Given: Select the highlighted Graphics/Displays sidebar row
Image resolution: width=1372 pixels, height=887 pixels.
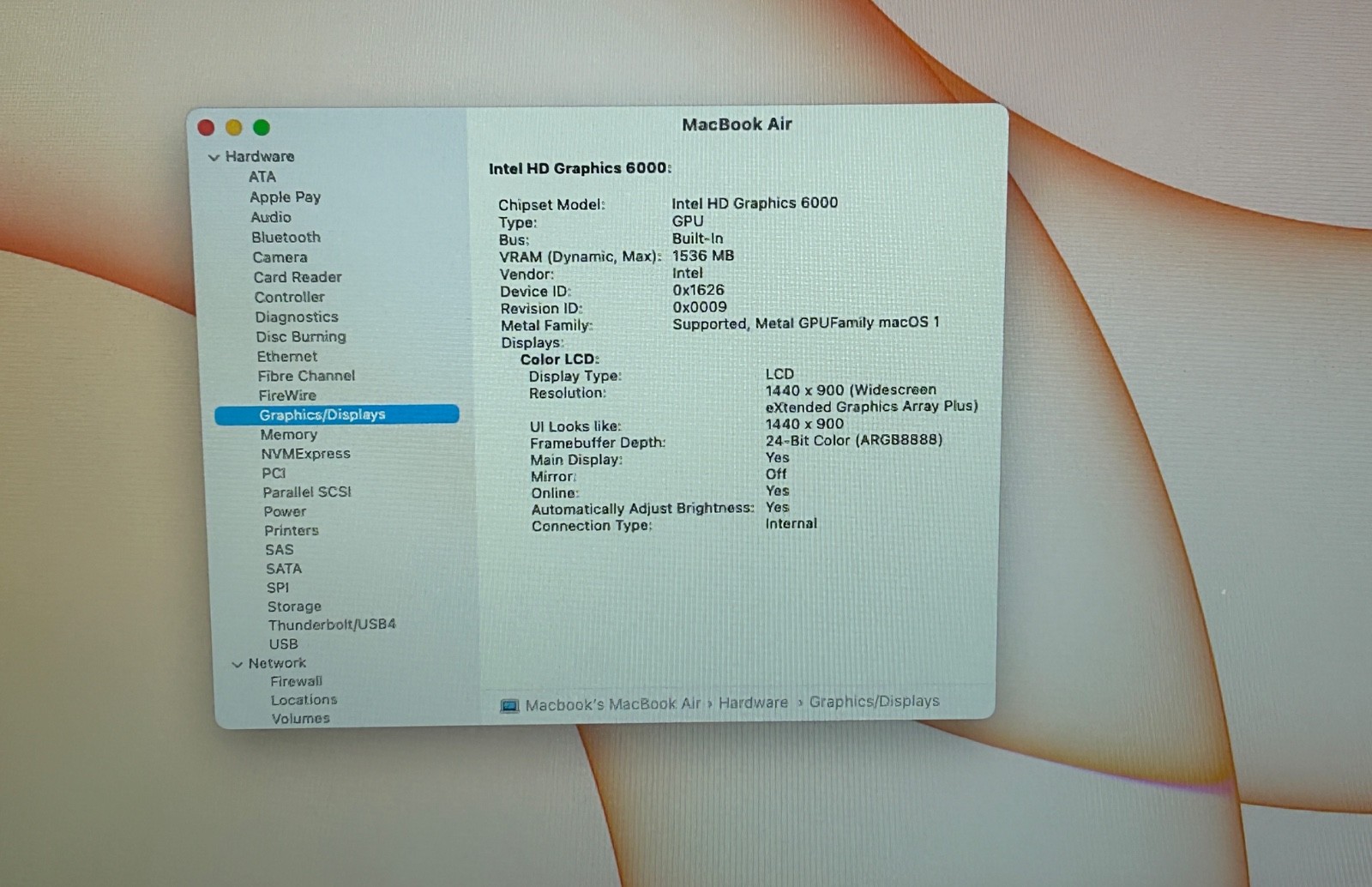Looking at the screenshot, I should click(337, 415).
